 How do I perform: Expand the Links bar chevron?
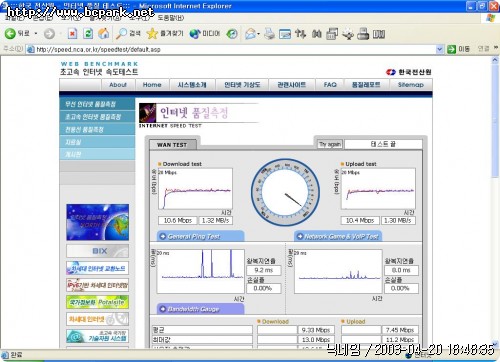click(x=496, y=48)
